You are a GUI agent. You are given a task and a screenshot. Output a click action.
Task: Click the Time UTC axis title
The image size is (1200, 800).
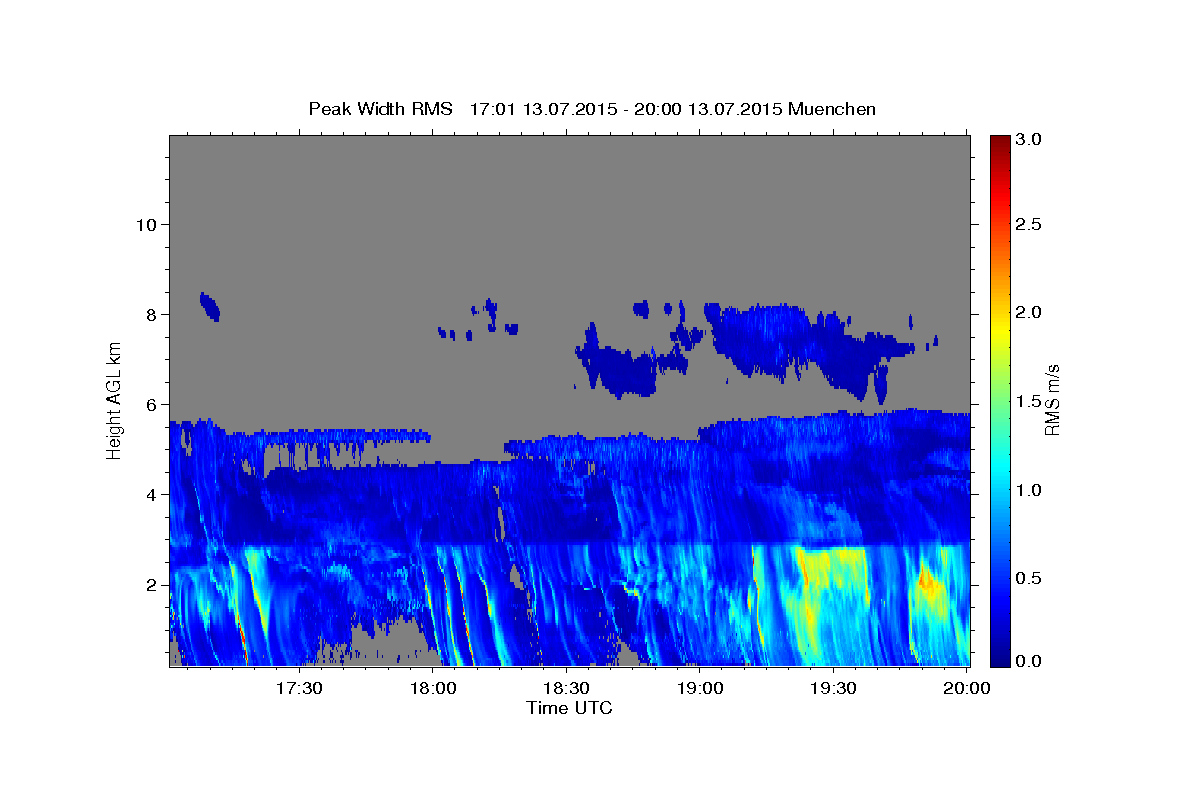[x=569, y=708]
